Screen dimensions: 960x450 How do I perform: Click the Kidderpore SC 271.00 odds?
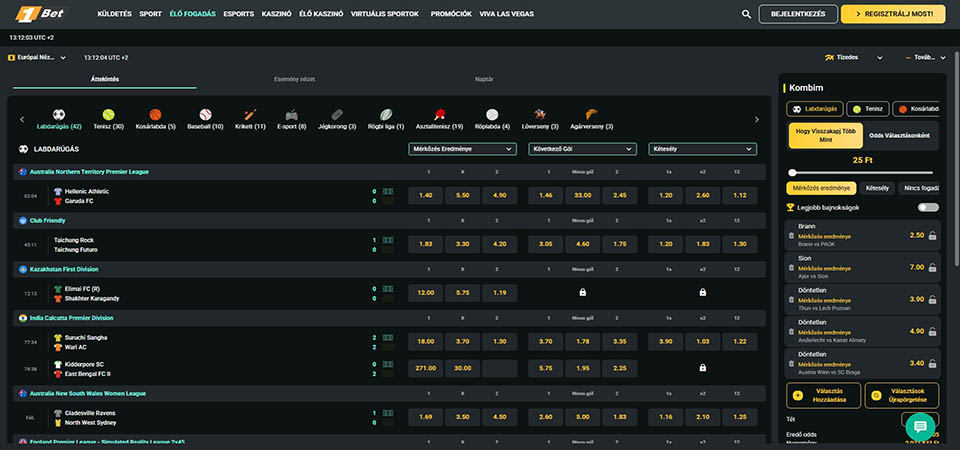pyautogui.click(x=426, y=369)
